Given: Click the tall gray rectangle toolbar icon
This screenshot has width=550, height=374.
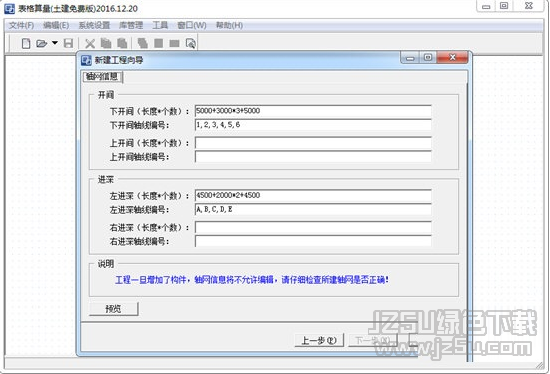Looking at the screenshot, I should point(159,44).
